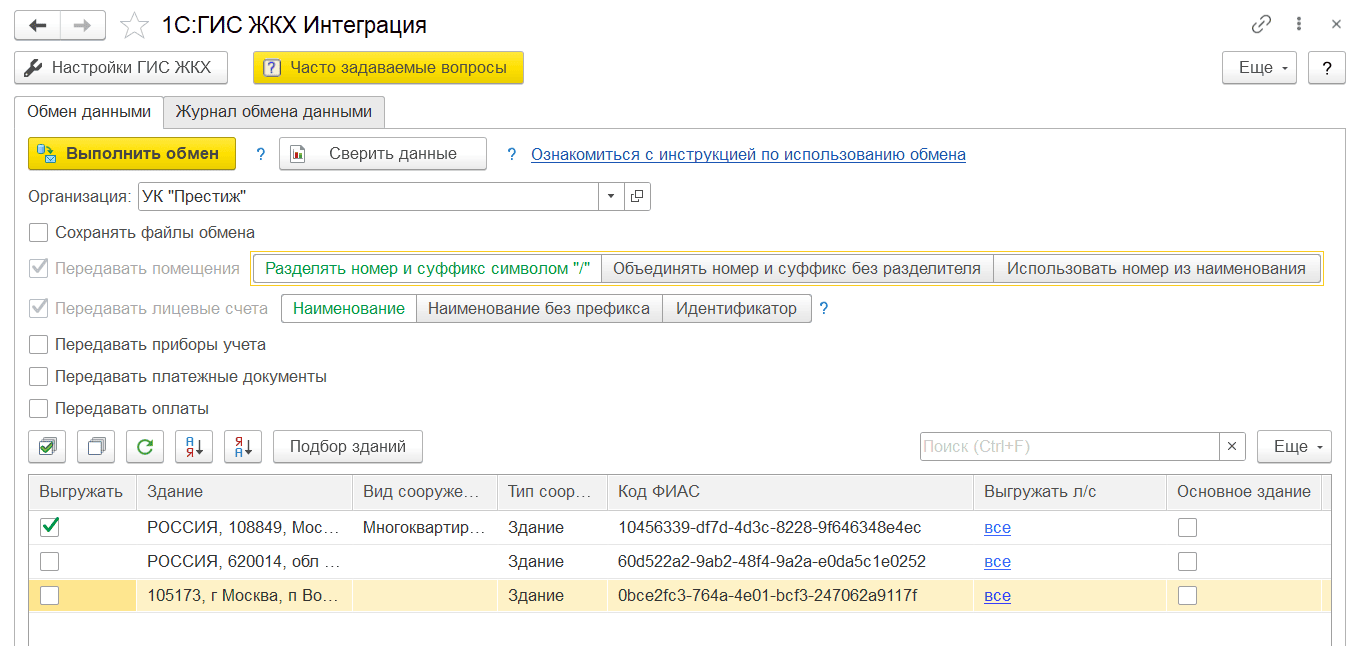The height and width of the screenshot is (646, 1354).
Task: Click the uncheck all buildings icon
Action: coord(96,447)
